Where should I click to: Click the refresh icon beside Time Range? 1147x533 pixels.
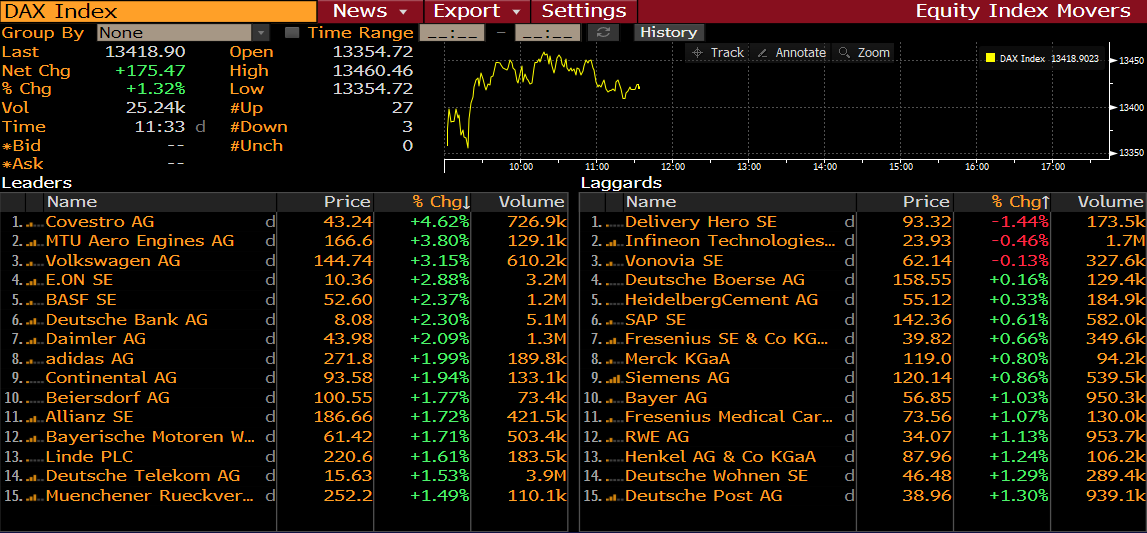[x=603, y=33]
